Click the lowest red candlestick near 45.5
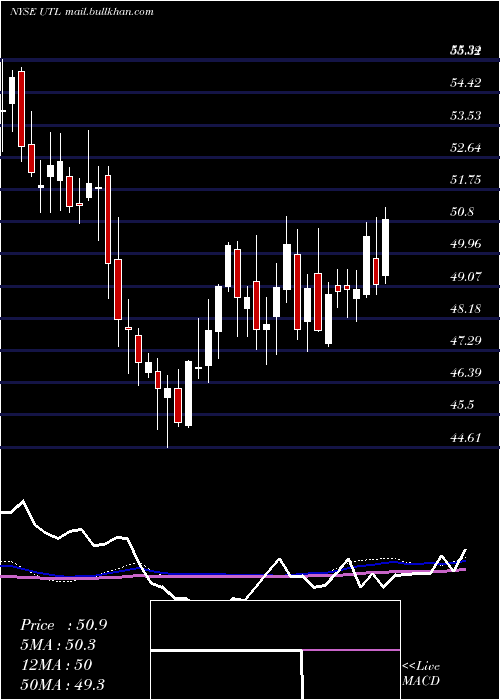The height and width of the screenshot is (700, 500). point(178,405)
